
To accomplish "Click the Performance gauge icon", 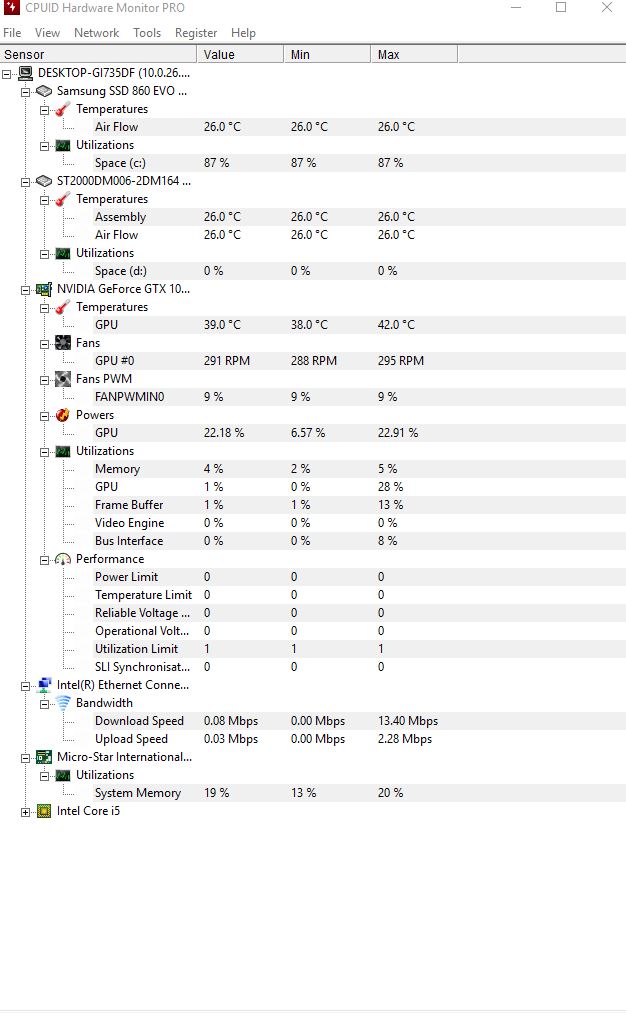I will pos(63,559).
